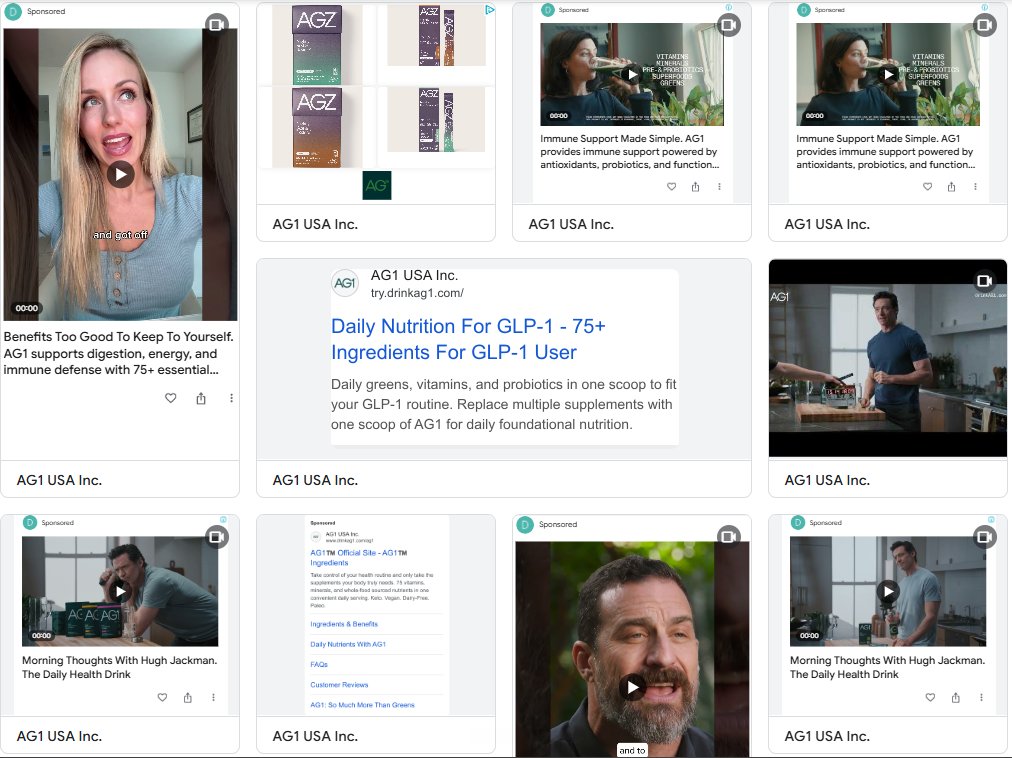Click 'AG1 USA Inc.' under the kitchen video
1012x758 pixels.
pyautogui.click(x=827, y=480)
